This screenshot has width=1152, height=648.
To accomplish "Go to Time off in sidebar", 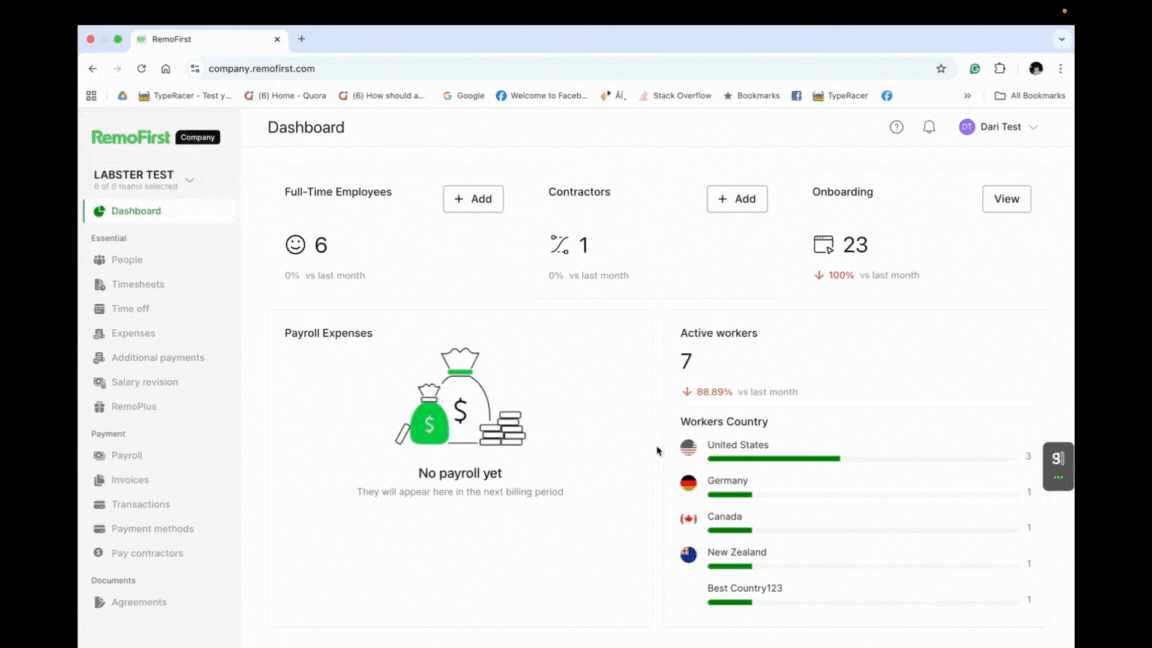I will 130,309.
